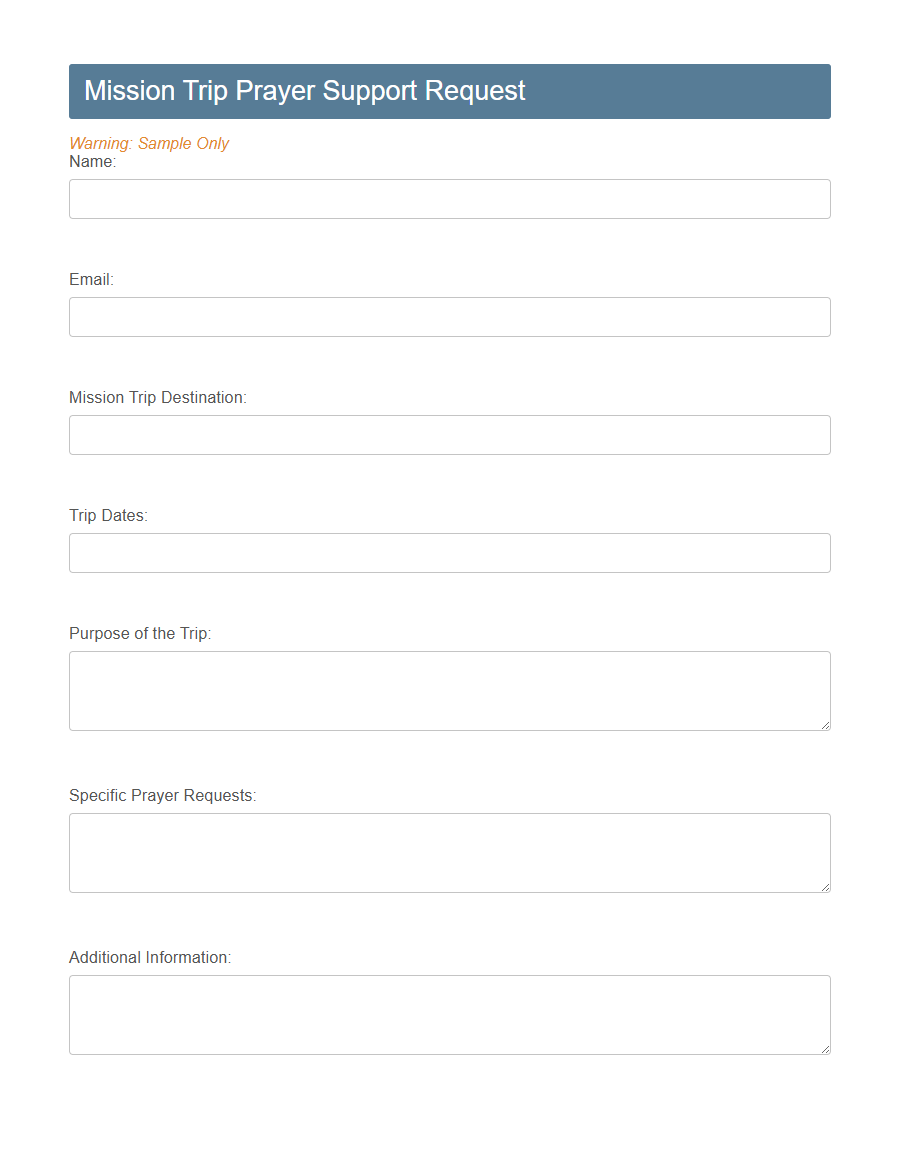900x1175 pixels.
Task: Click the Trip Dates input field
Action: 449,552
